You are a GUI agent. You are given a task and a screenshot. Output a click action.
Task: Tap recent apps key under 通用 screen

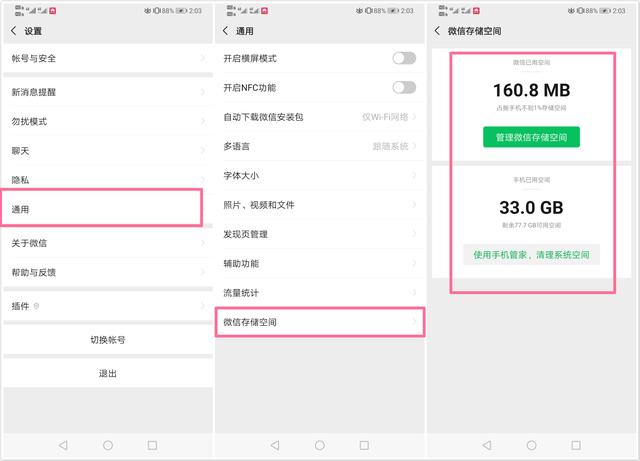tap(364, 445)
